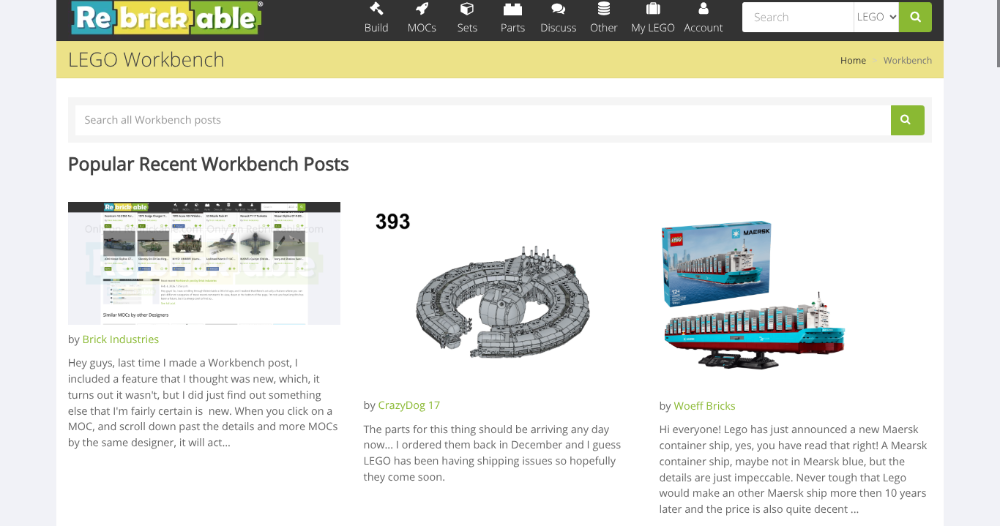
Task: Select the Workbench breadcrumb
Action: click(907, 60)
